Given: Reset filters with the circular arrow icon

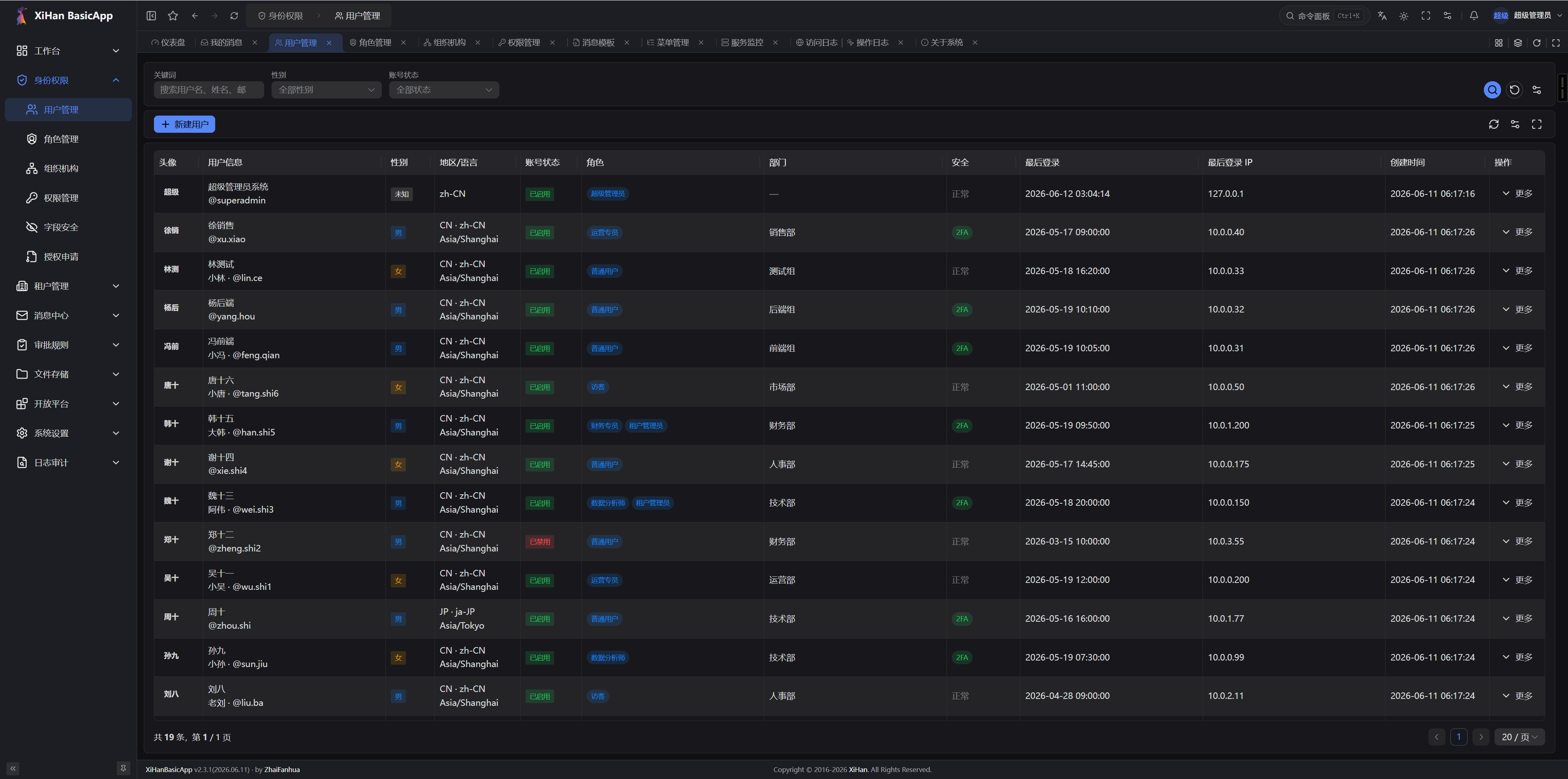Looking at the screenshot, I should click(x=1515, y=90).
